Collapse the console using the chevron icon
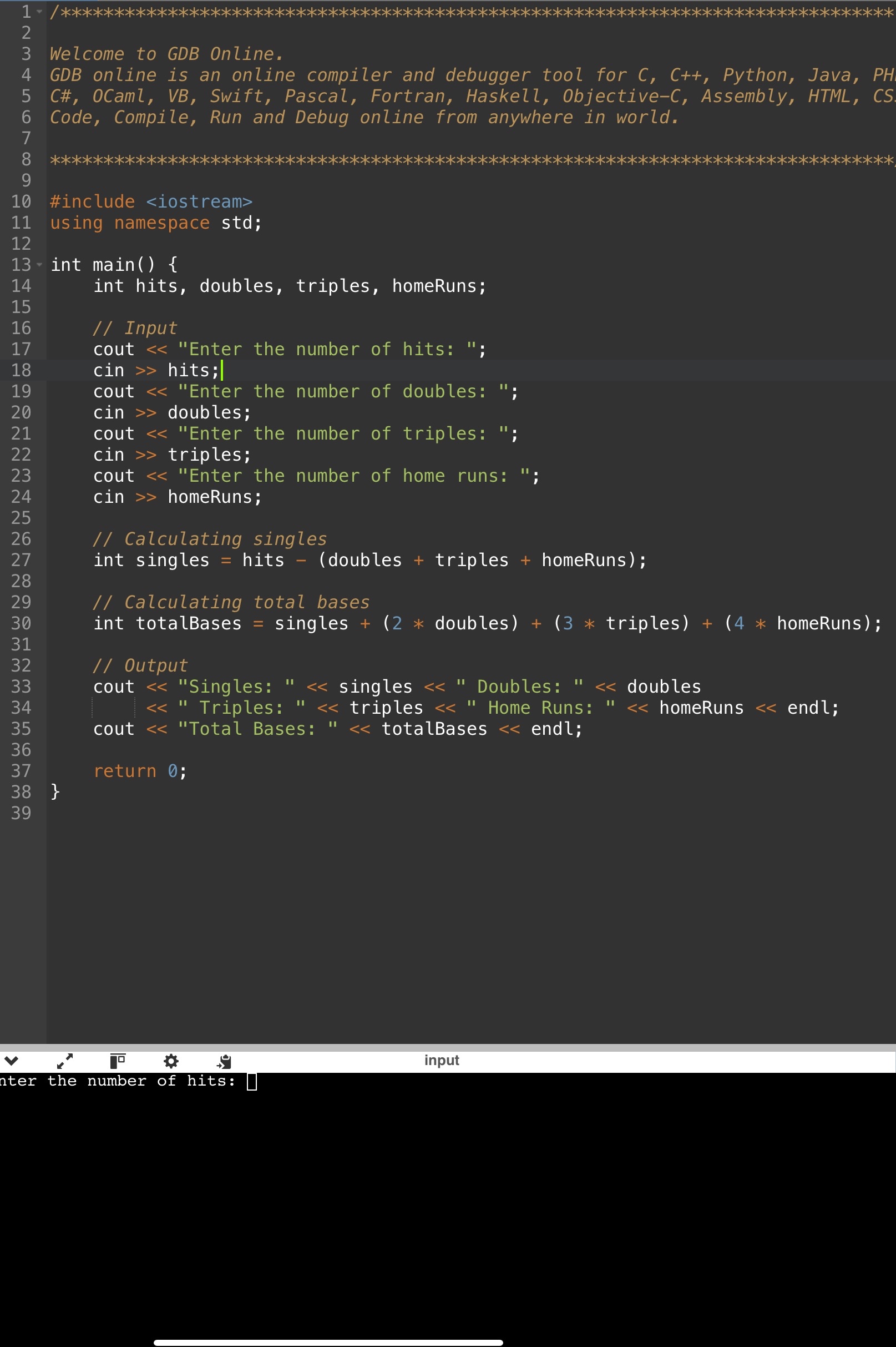 12,1060
